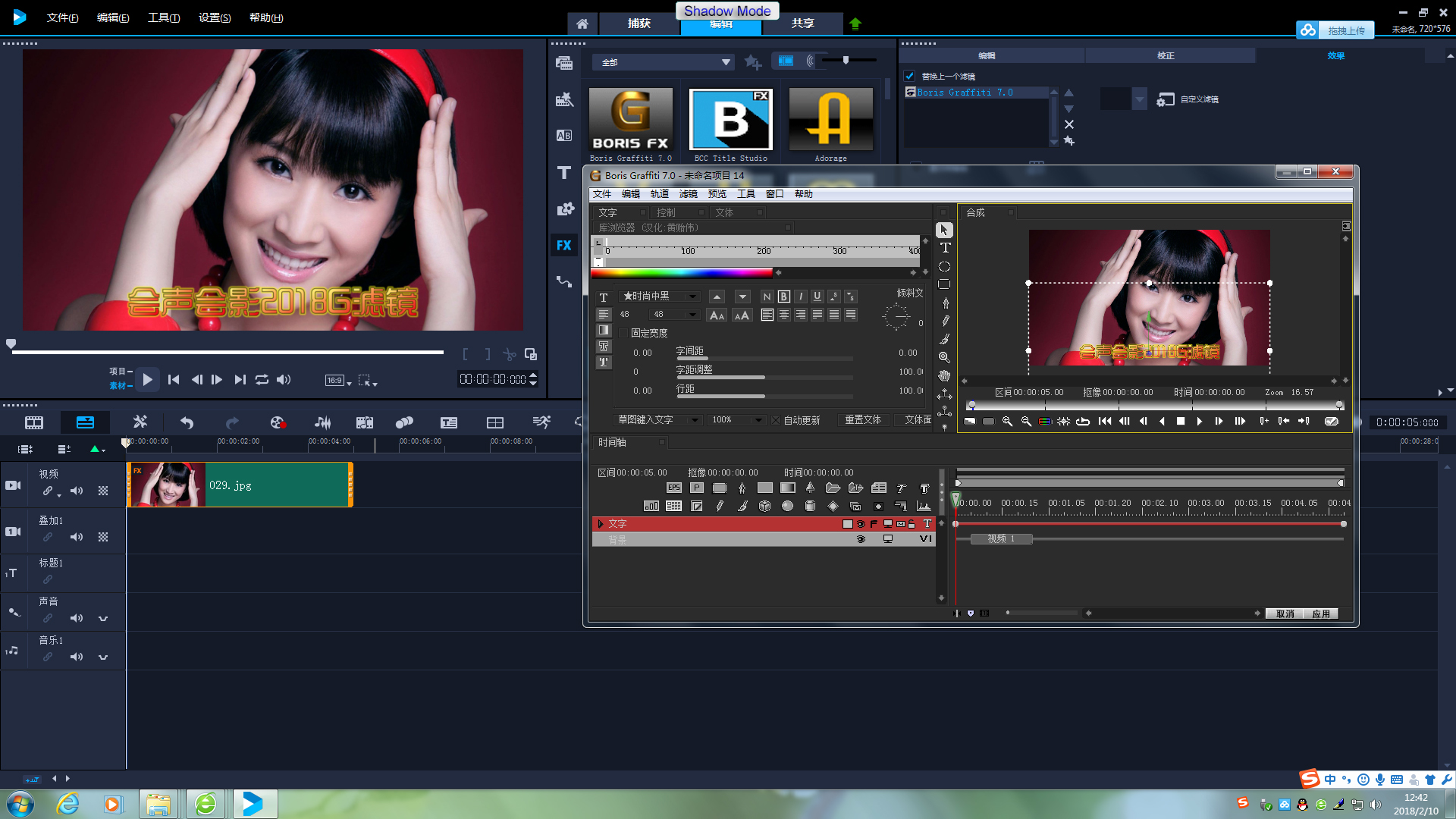Click the rainbow color gradient bar

(x=682, y=272)
